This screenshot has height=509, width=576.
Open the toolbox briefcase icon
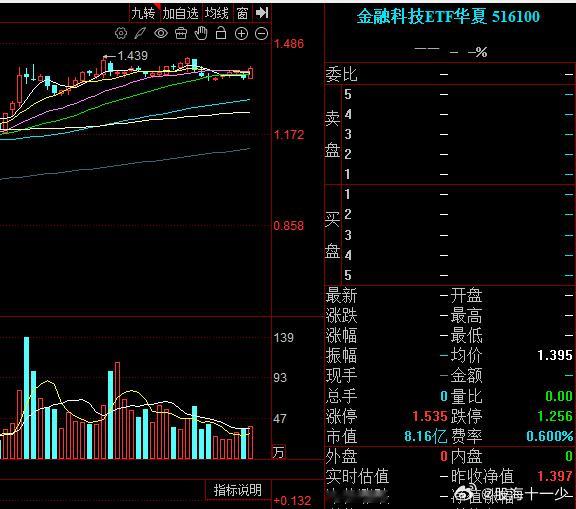181,33
